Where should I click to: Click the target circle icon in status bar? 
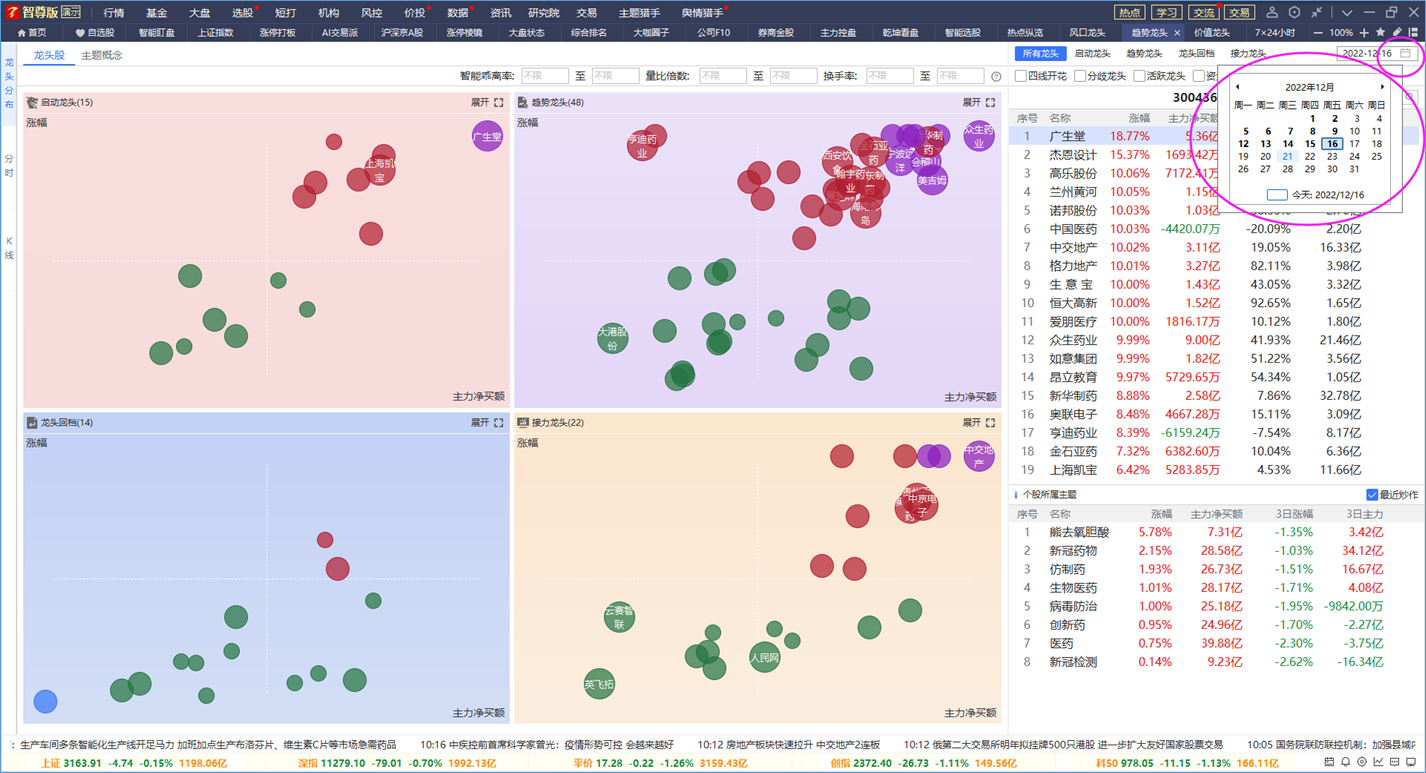point(1362,762)
